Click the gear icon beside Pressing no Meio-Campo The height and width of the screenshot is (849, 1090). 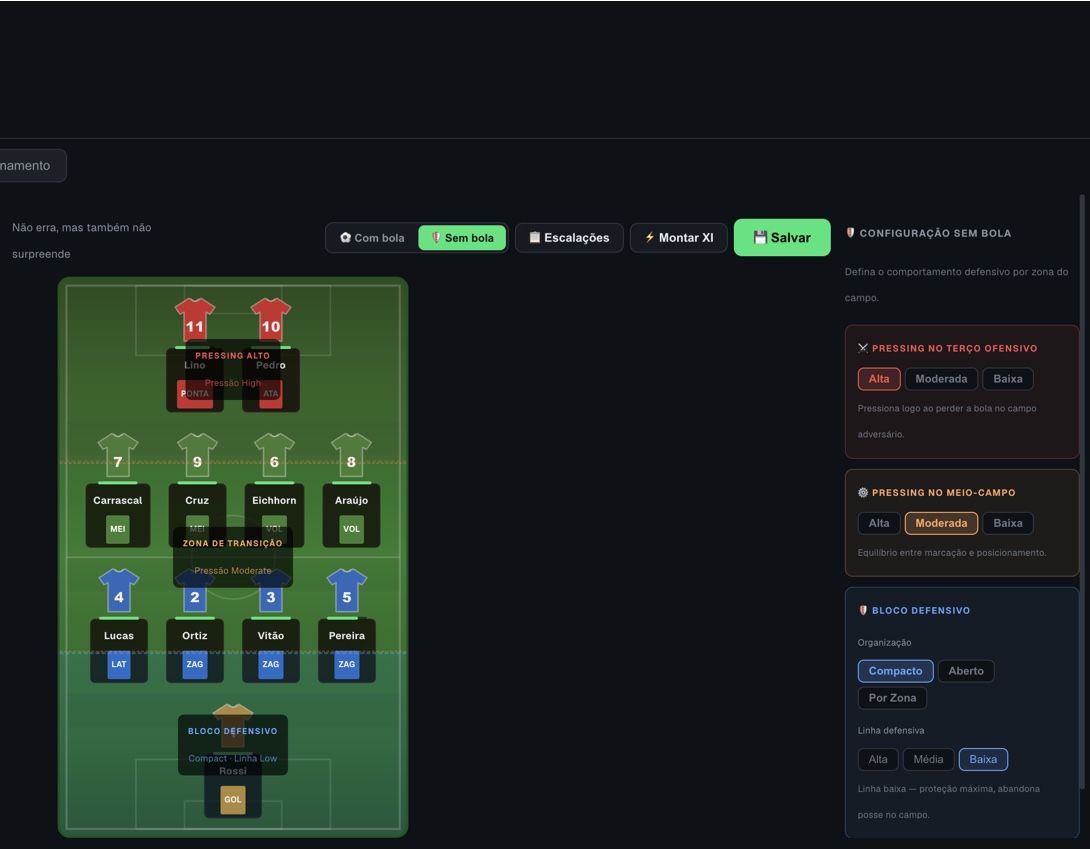coord(863,492)
